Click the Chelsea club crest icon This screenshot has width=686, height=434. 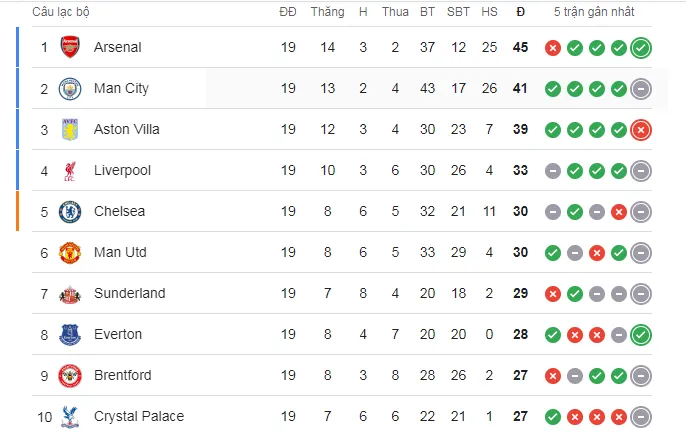70,211
